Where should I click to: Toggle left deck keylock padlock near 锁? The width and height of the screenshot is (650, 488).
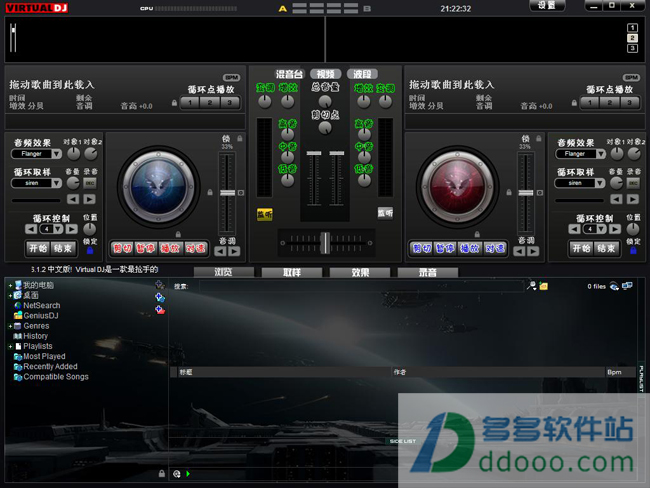240,138
